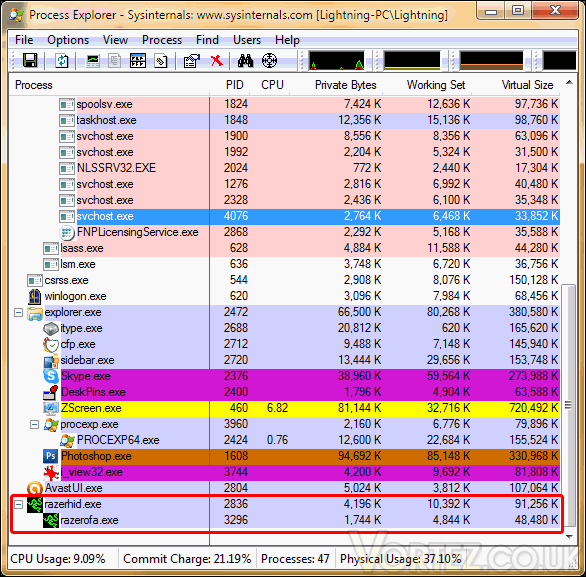Click the Commit Charge status bar entry
The image size is (586, 577).
[187, 559]
